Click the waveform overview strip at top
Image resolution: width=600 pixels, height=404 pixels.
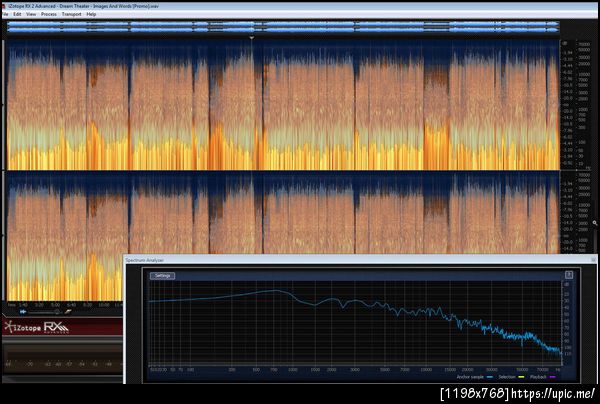pyautogui.click(x=283, y=27)
